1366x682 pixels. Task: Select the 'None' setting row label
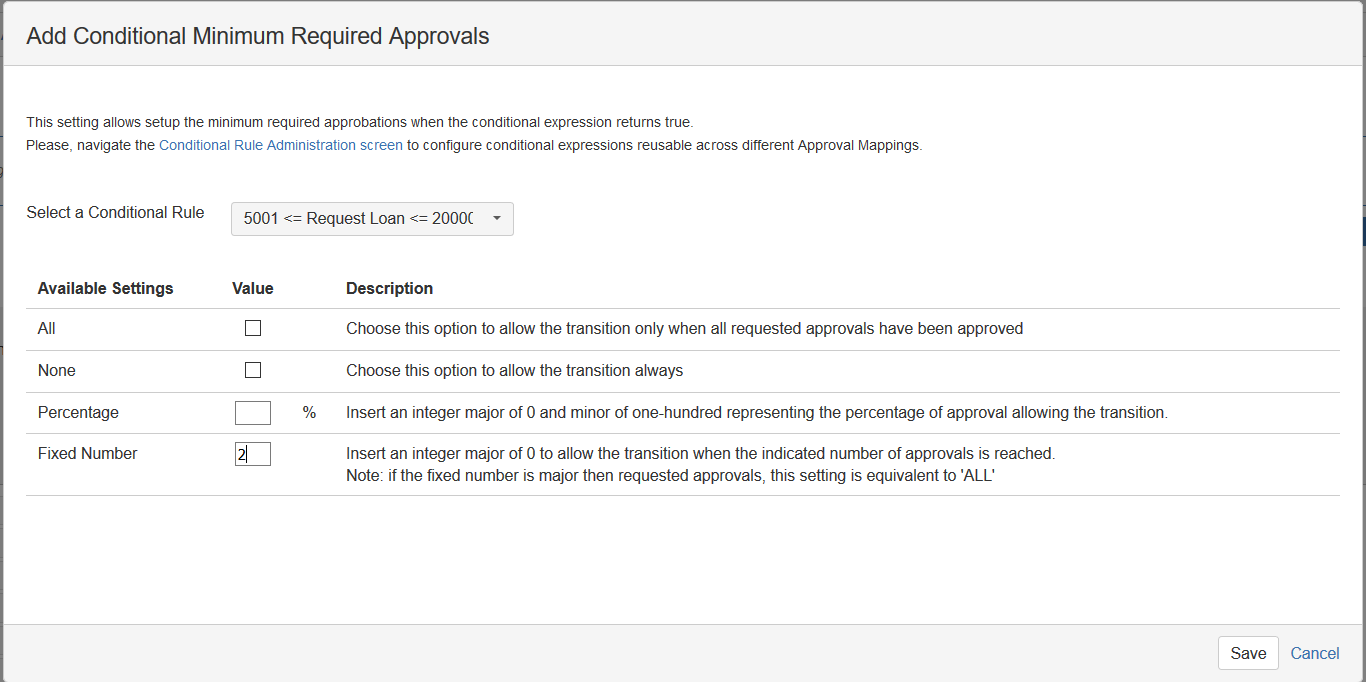tap(57, 370)
